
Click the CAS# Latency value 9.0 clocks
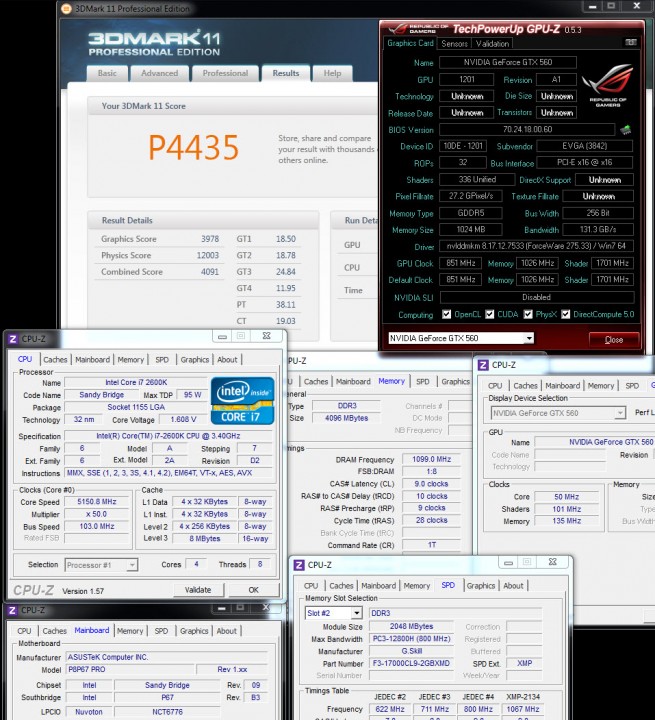(x=431, y=484)
